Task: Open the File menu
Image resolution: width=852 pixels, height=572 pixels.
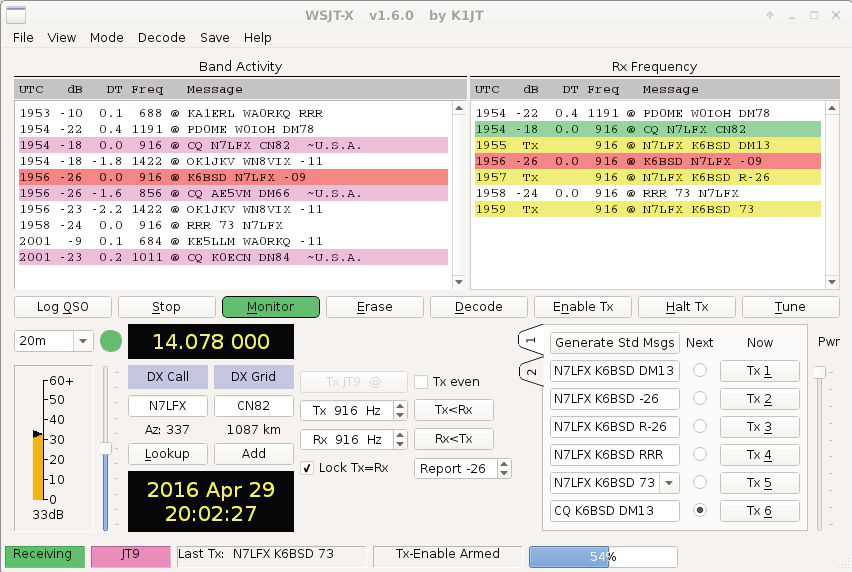Action: pos(23,37)
